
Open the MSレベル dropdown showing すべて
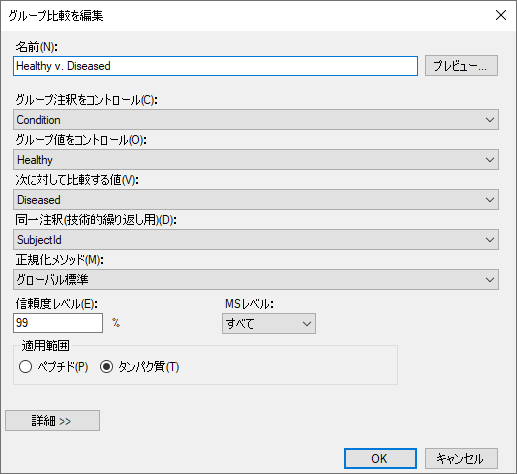(x=269, y=323)
